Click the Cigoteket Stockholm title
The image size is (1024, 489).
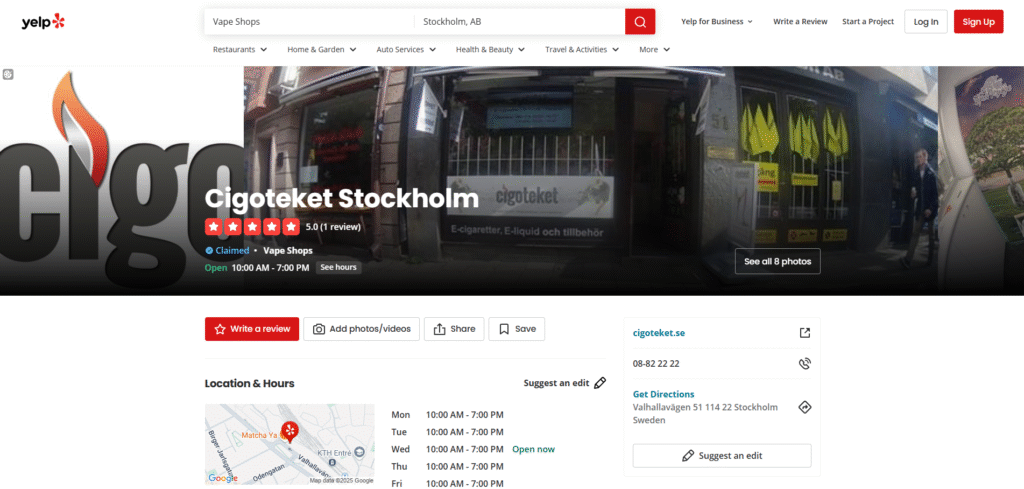coord(342,198)
